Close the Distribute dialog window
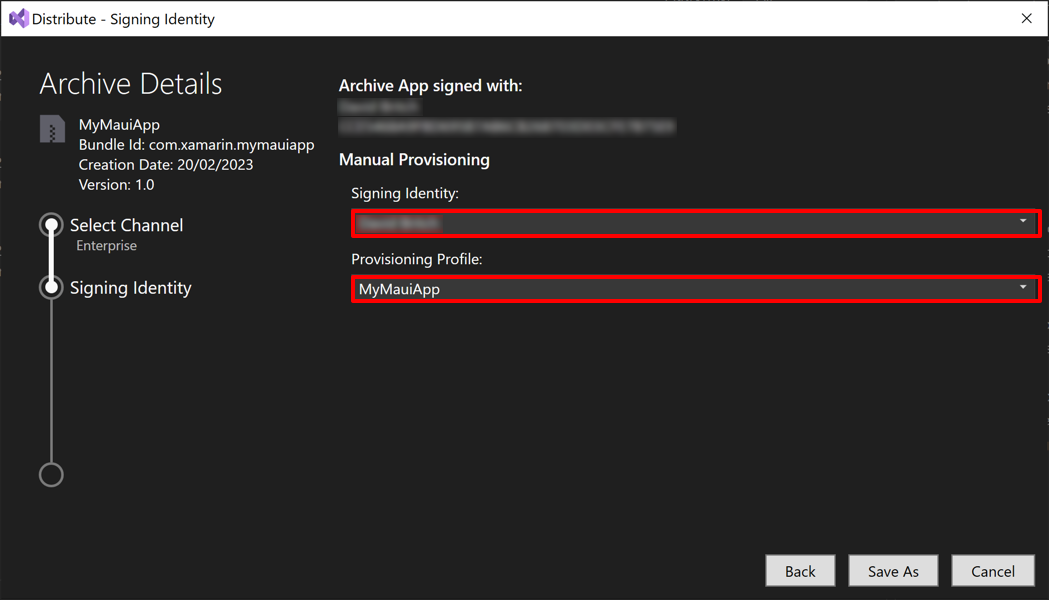 [x=1026, y=18]
